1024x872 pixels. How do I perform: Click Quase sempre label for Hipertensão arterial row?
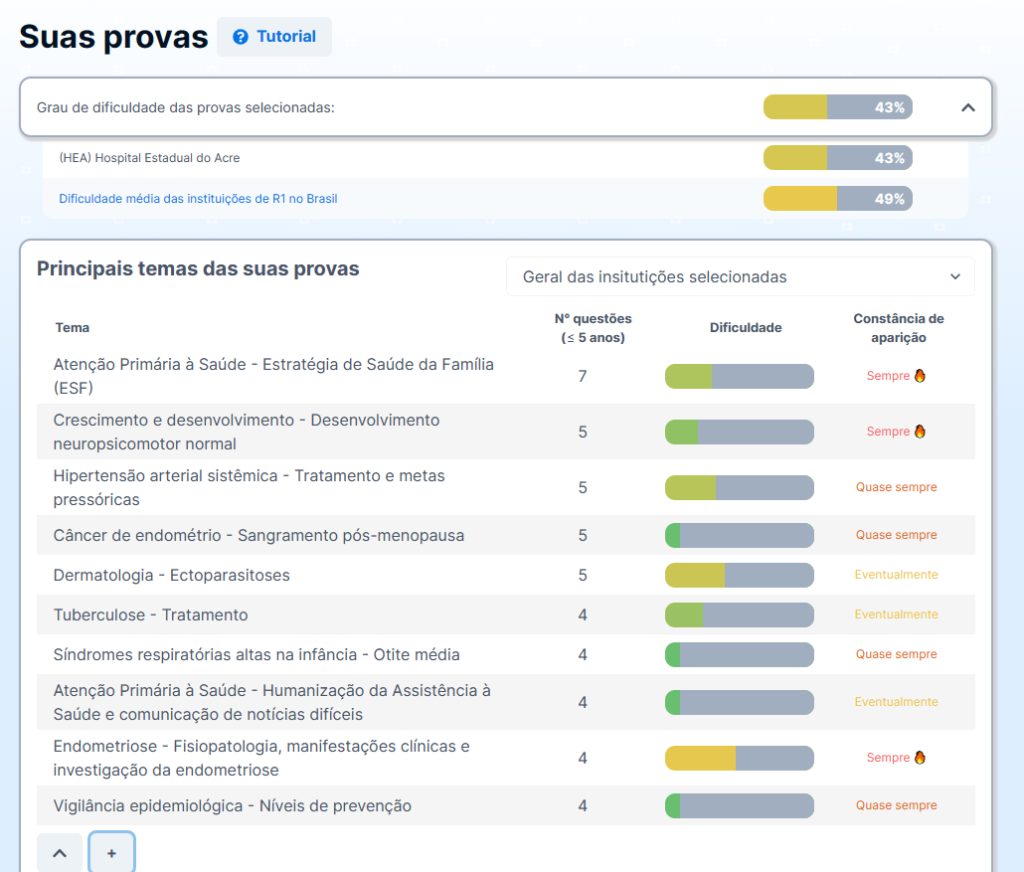896,488
